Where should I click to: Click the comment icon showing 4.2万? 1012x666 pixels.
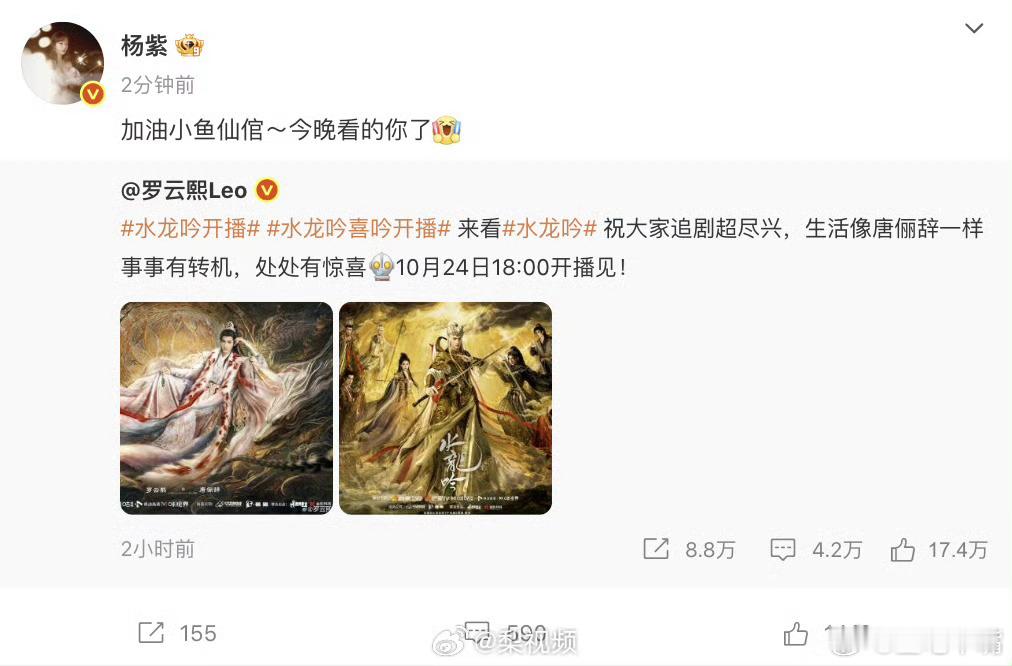pyautogui.click(x=783, y=549)
